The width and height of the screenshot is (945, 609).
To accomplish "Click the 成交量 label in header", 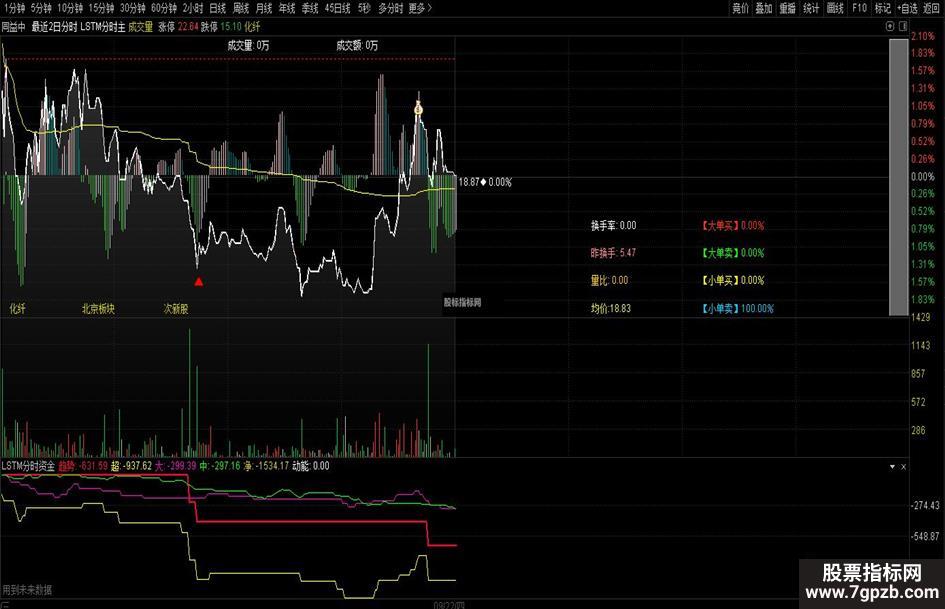I will click(140, 27).
